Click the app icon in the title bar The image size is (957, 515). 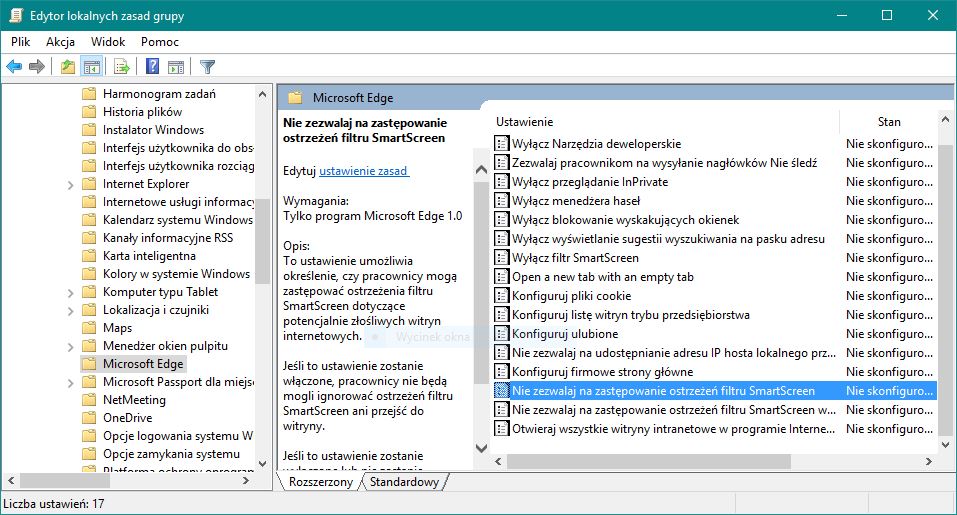(x=16, y=16)
